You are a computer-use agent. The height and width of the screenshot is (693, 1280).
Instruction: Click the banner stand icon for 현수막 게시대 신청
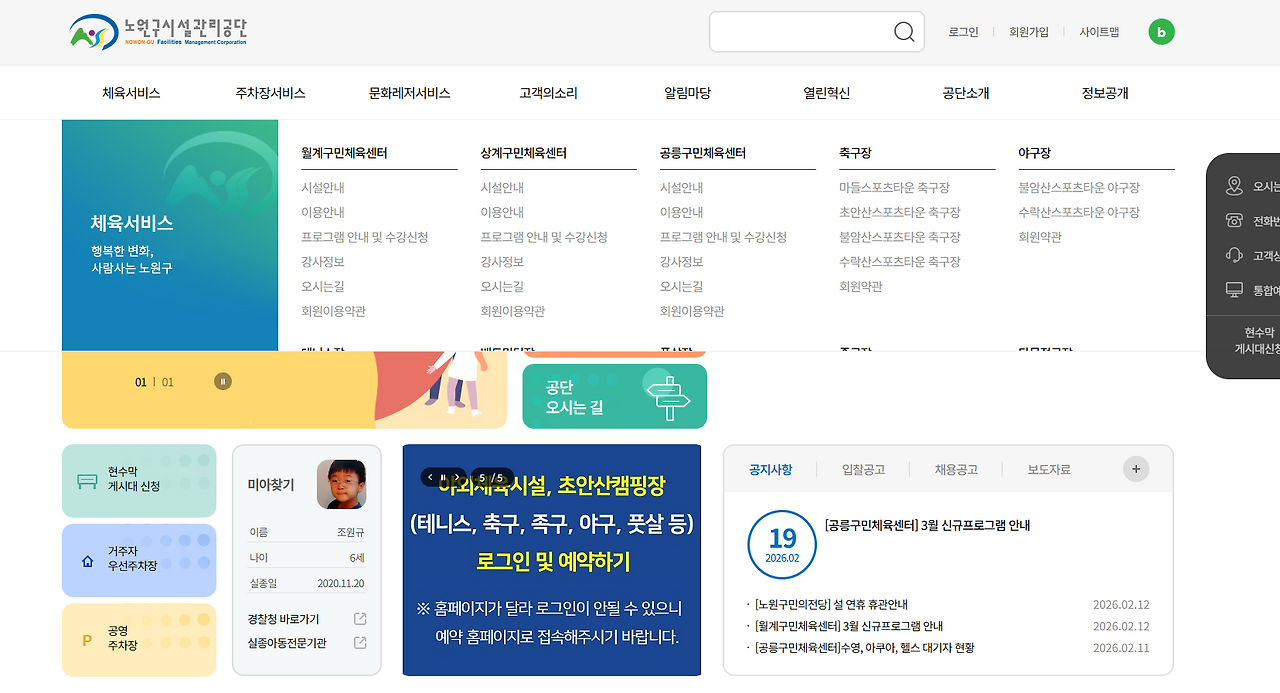pyautogui.click(x=87, y=480)
